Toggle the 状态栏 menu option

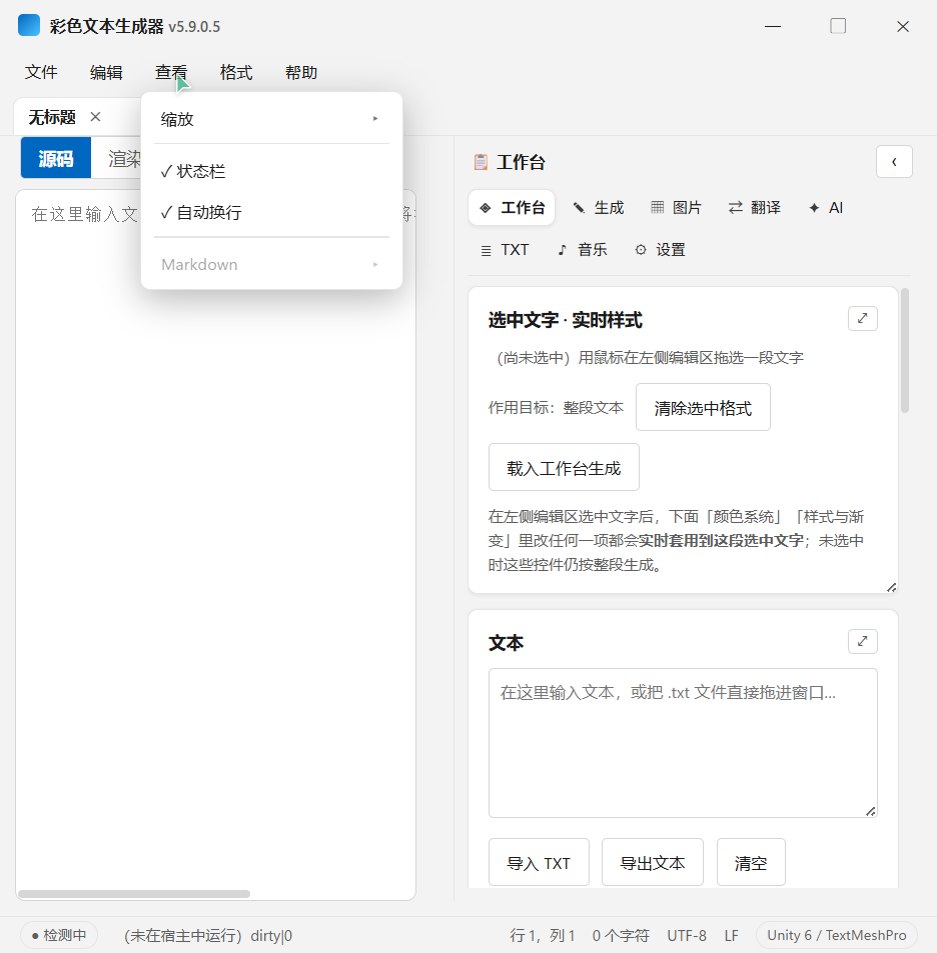(x=271, y=171)
